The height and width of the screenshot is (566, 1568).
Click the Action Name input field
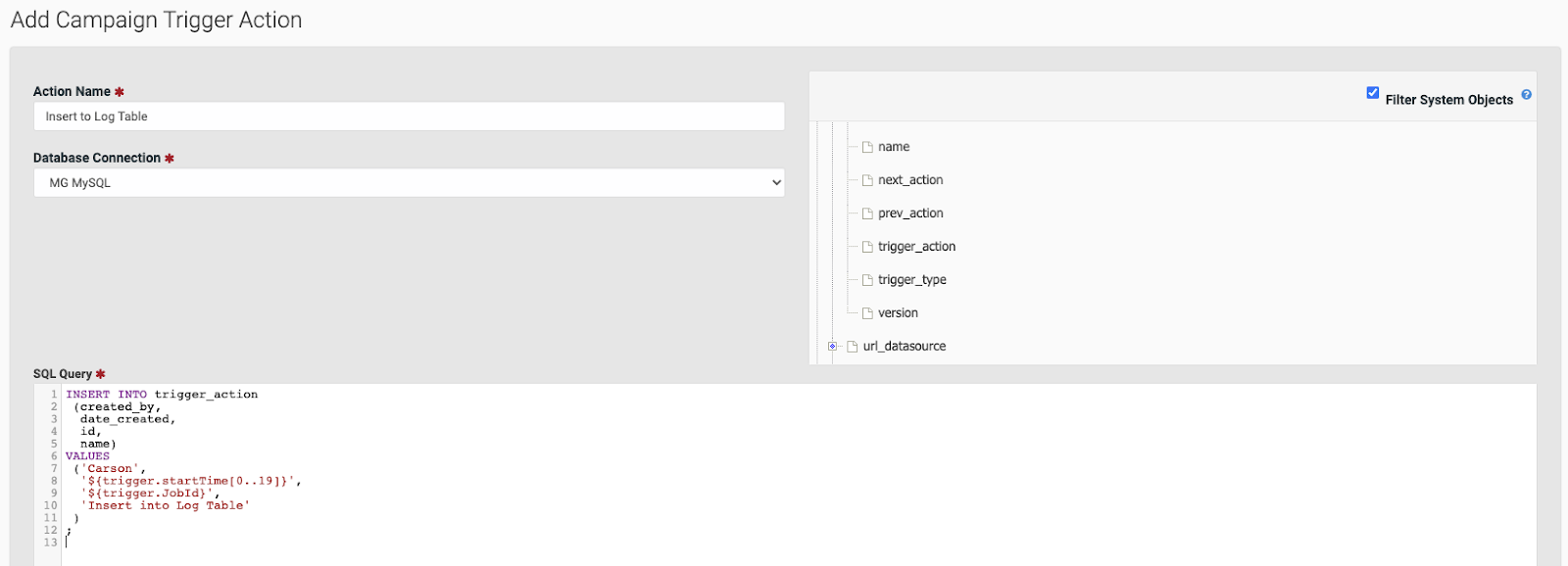[x=409, y=117]
